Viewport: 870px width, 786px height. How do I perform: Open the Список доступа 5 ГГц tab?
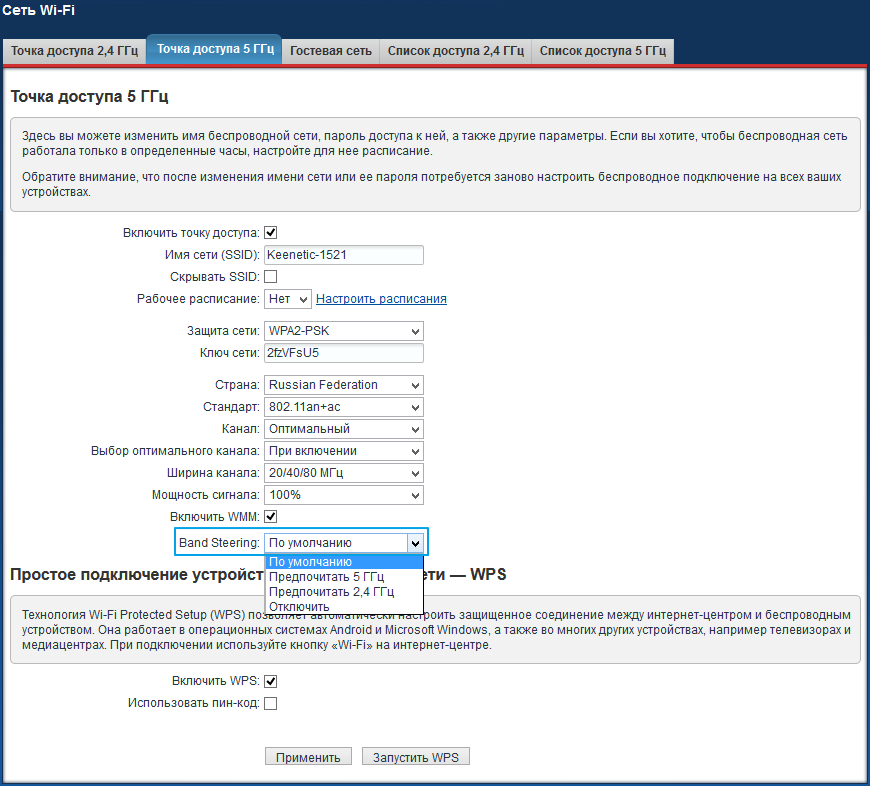pyautogui.click(x=603, y=50)
